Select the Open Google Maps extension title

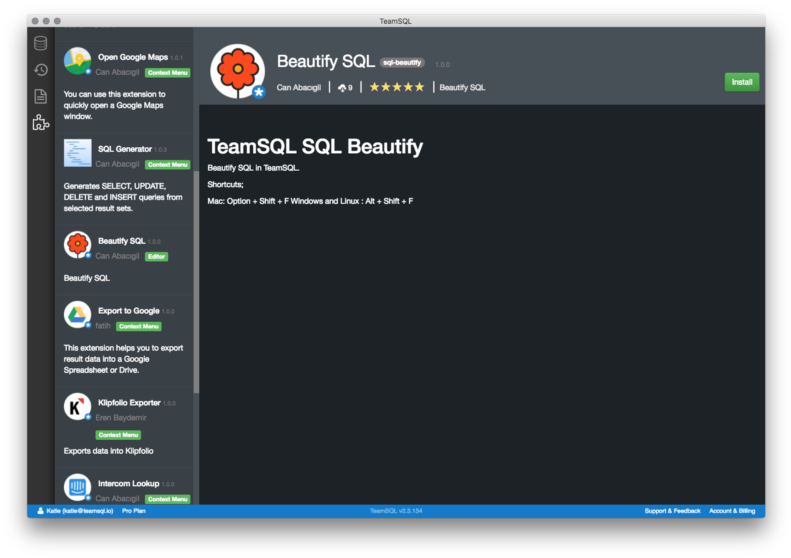coord(133,57)
